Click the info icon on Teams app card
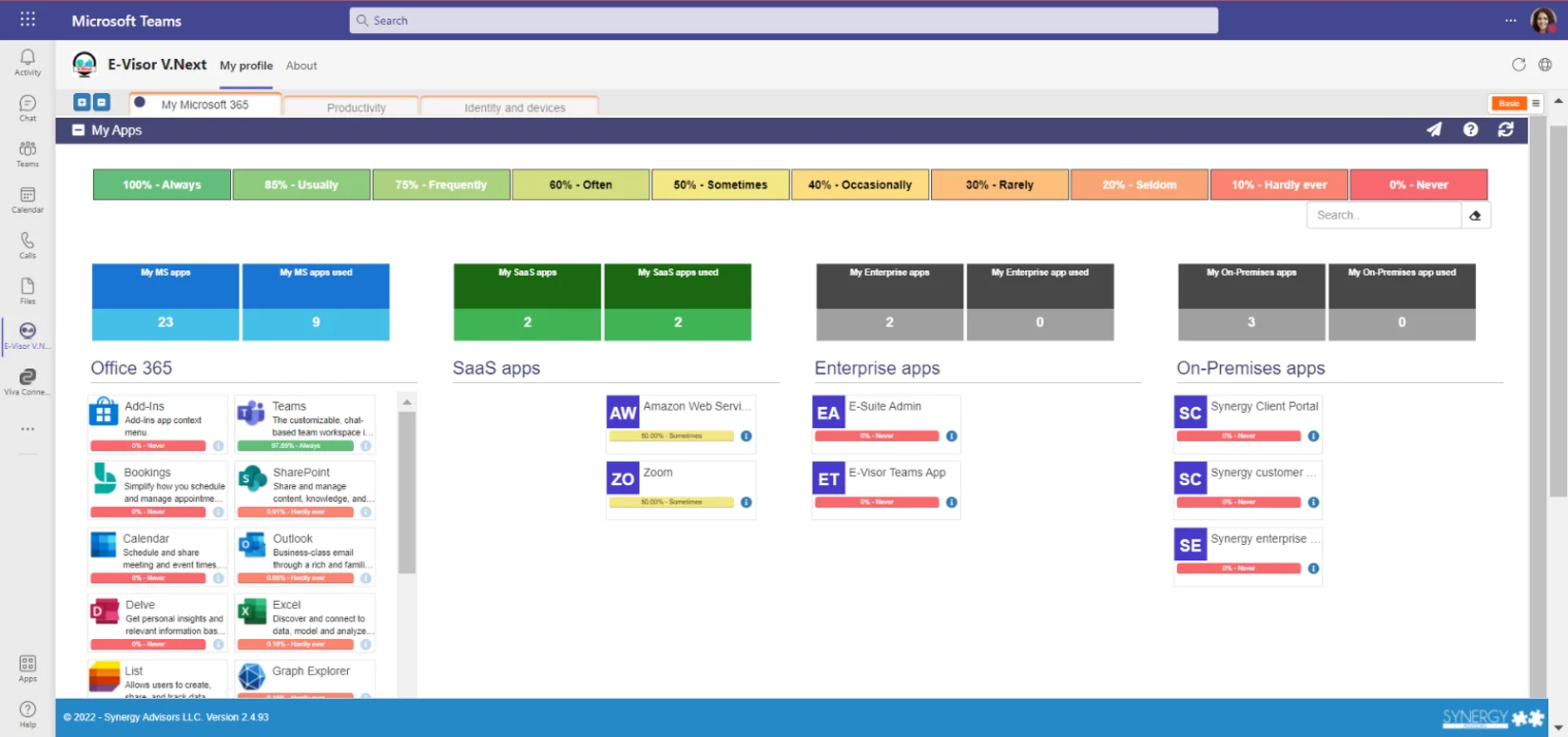This screenshot has height=737, width=1568. click(365, 446)
